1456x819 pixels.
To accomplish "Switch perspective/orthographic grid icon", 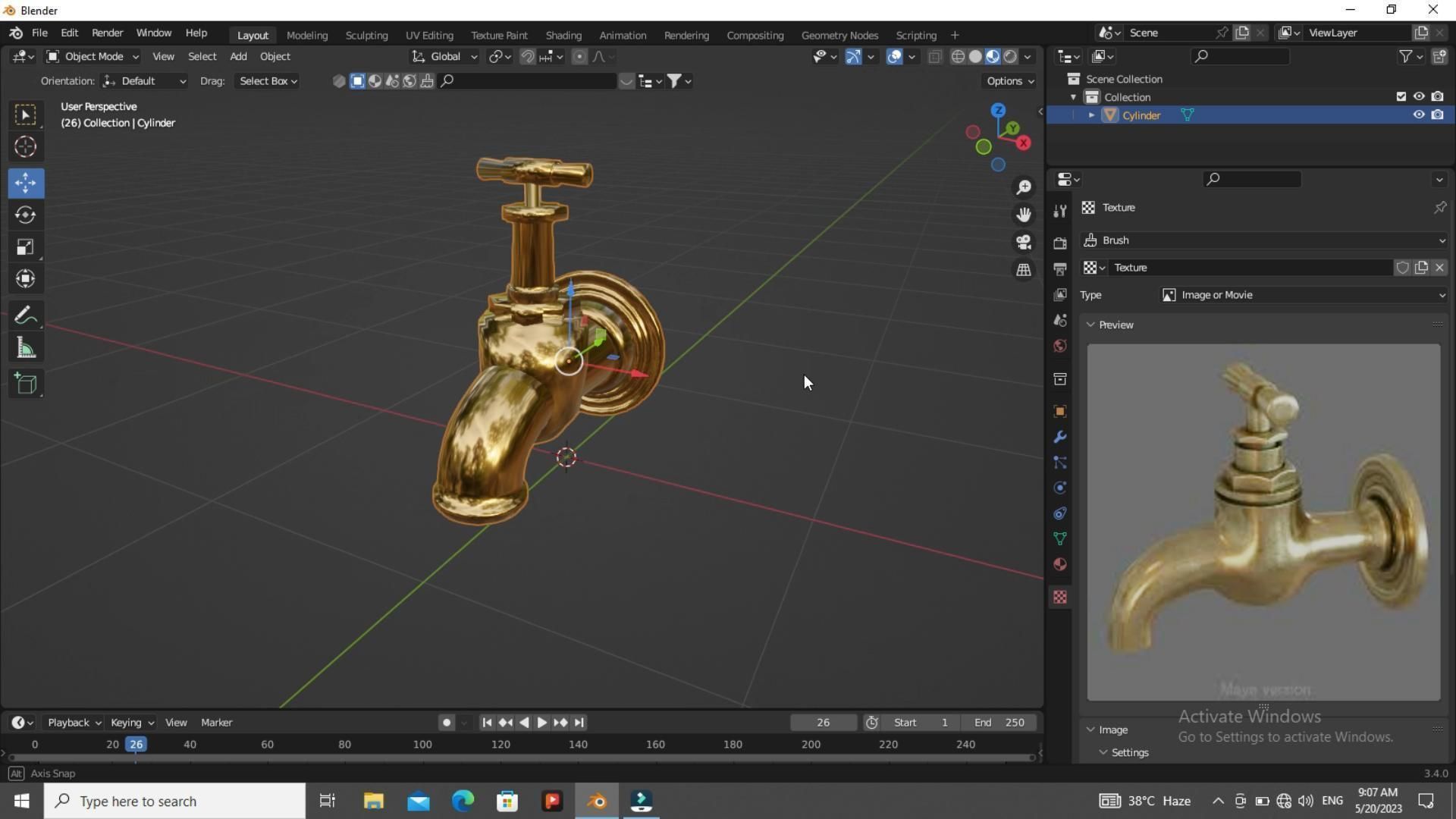I will (1024, 270).
